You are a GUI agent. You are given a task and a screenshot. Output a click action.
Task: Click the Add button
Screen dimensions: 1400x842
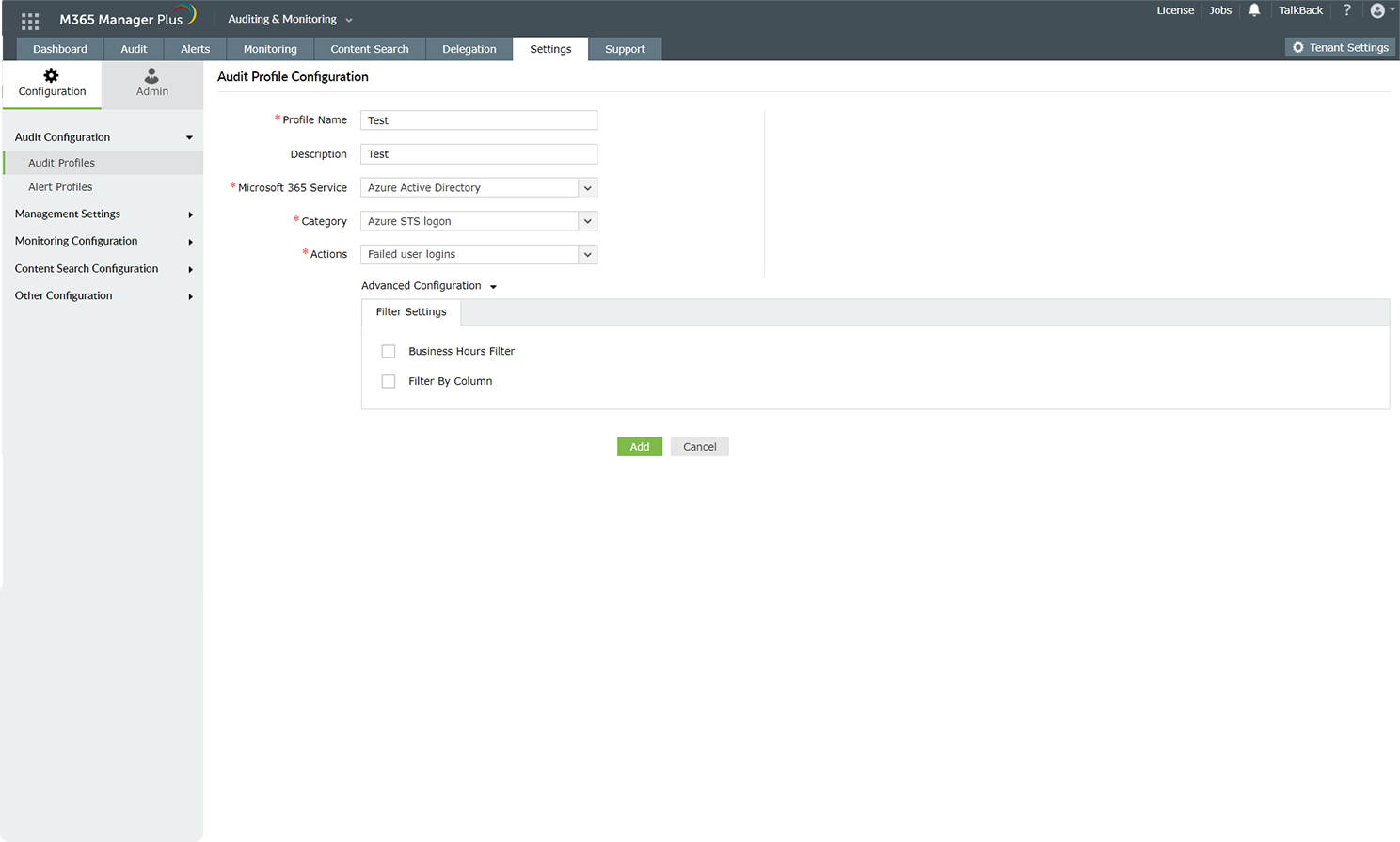pyautogui.click(x=640, y=447)
